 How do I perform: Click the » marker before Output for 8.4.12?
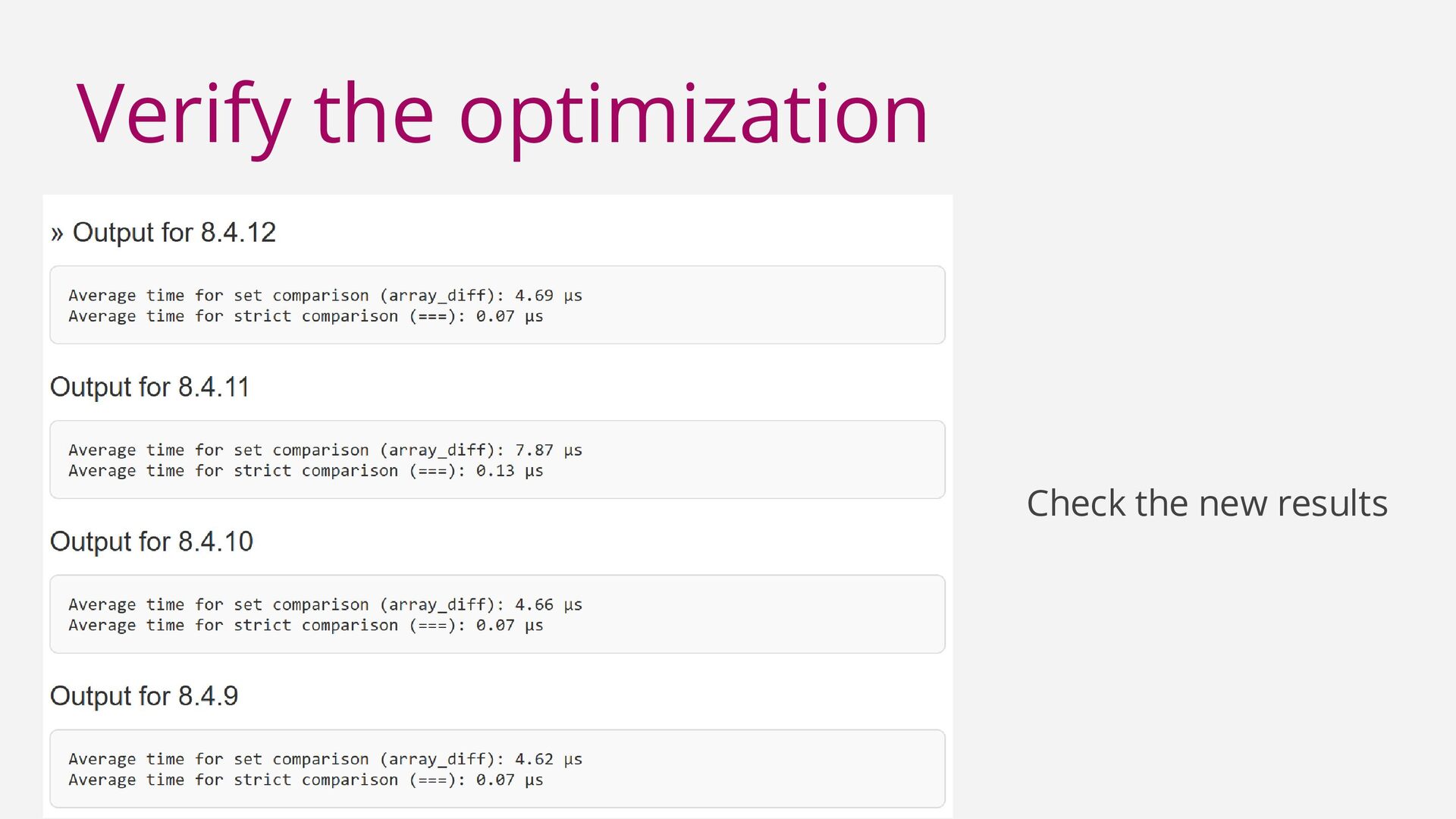click(57, 234)
